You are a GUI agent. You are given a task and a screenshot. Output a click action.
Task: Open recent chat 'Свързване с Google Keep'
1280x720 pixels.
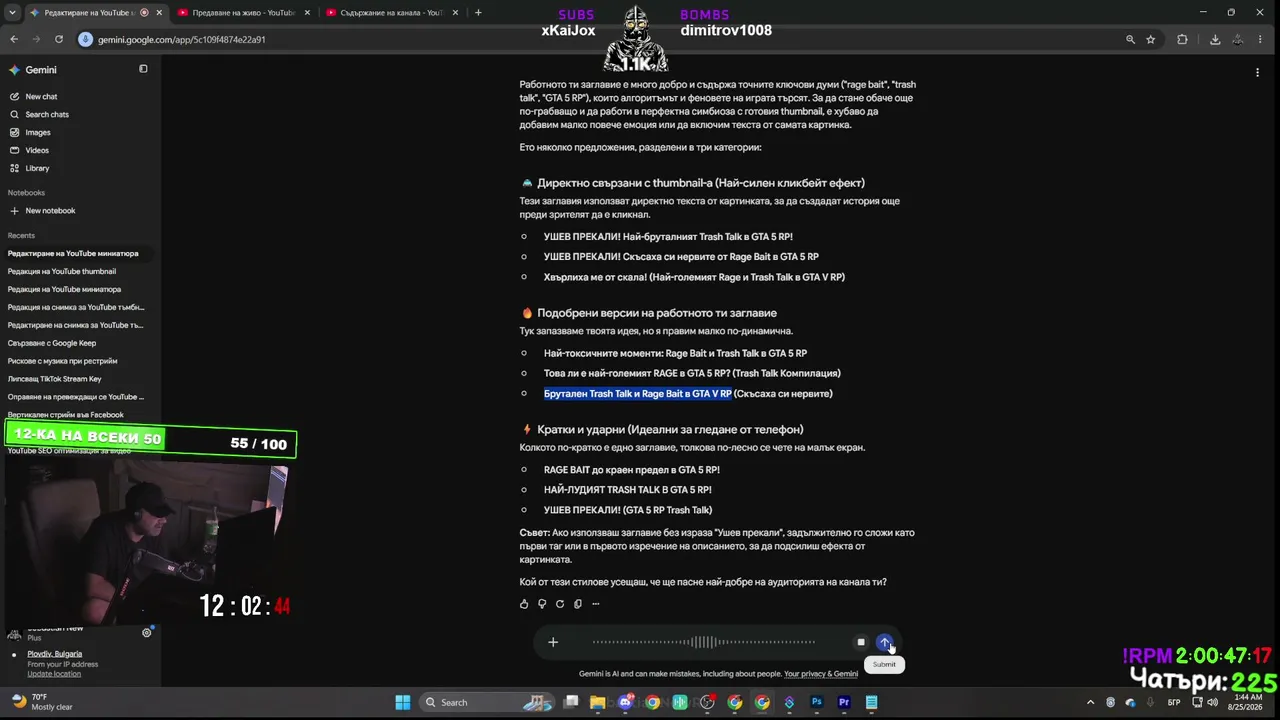52,343
